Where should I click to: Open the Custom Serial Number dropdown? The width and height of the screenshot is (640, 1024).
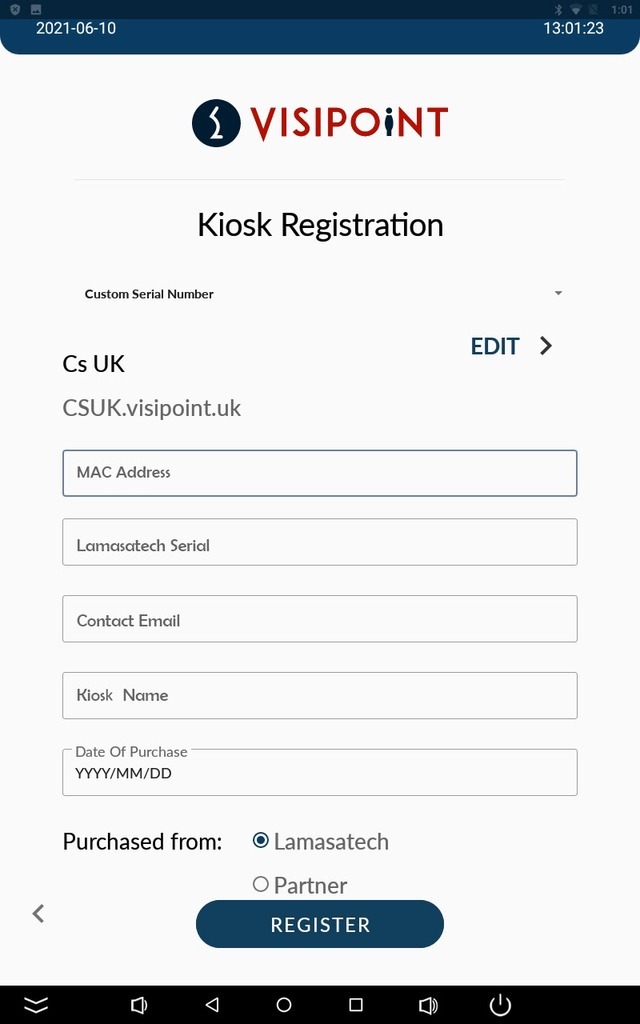point(320,294)
